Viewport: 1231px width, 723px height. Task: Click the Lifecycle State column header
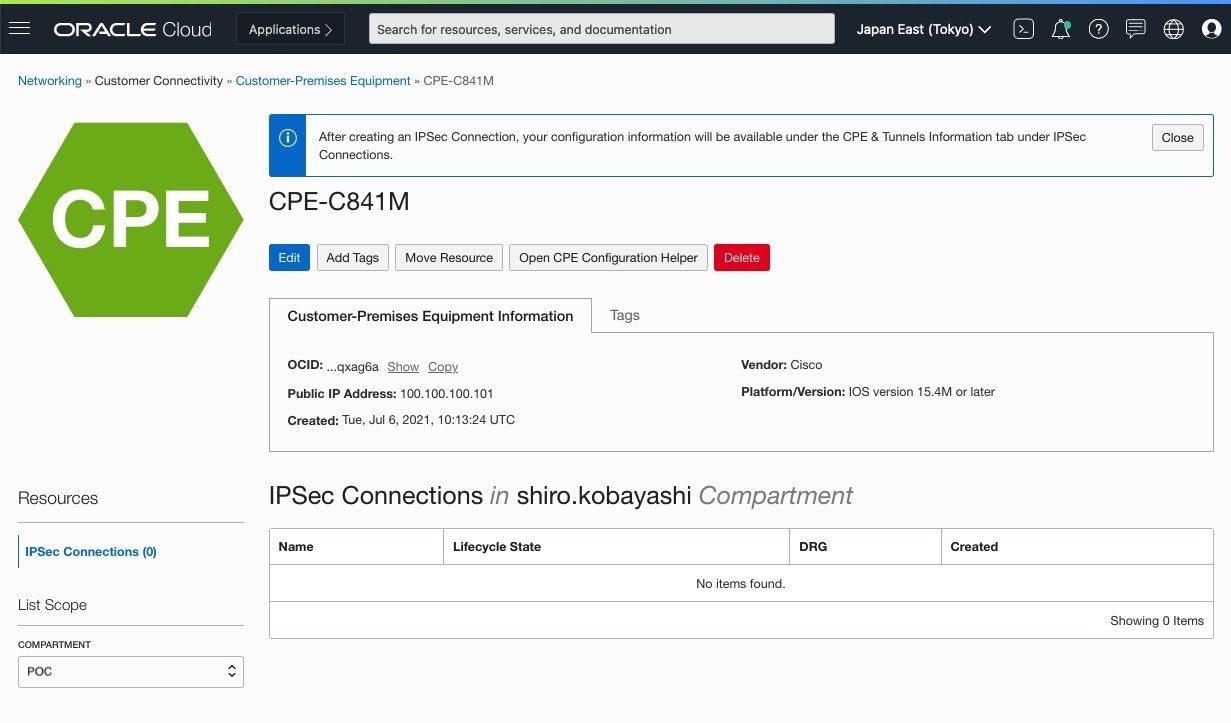(616, 547)
